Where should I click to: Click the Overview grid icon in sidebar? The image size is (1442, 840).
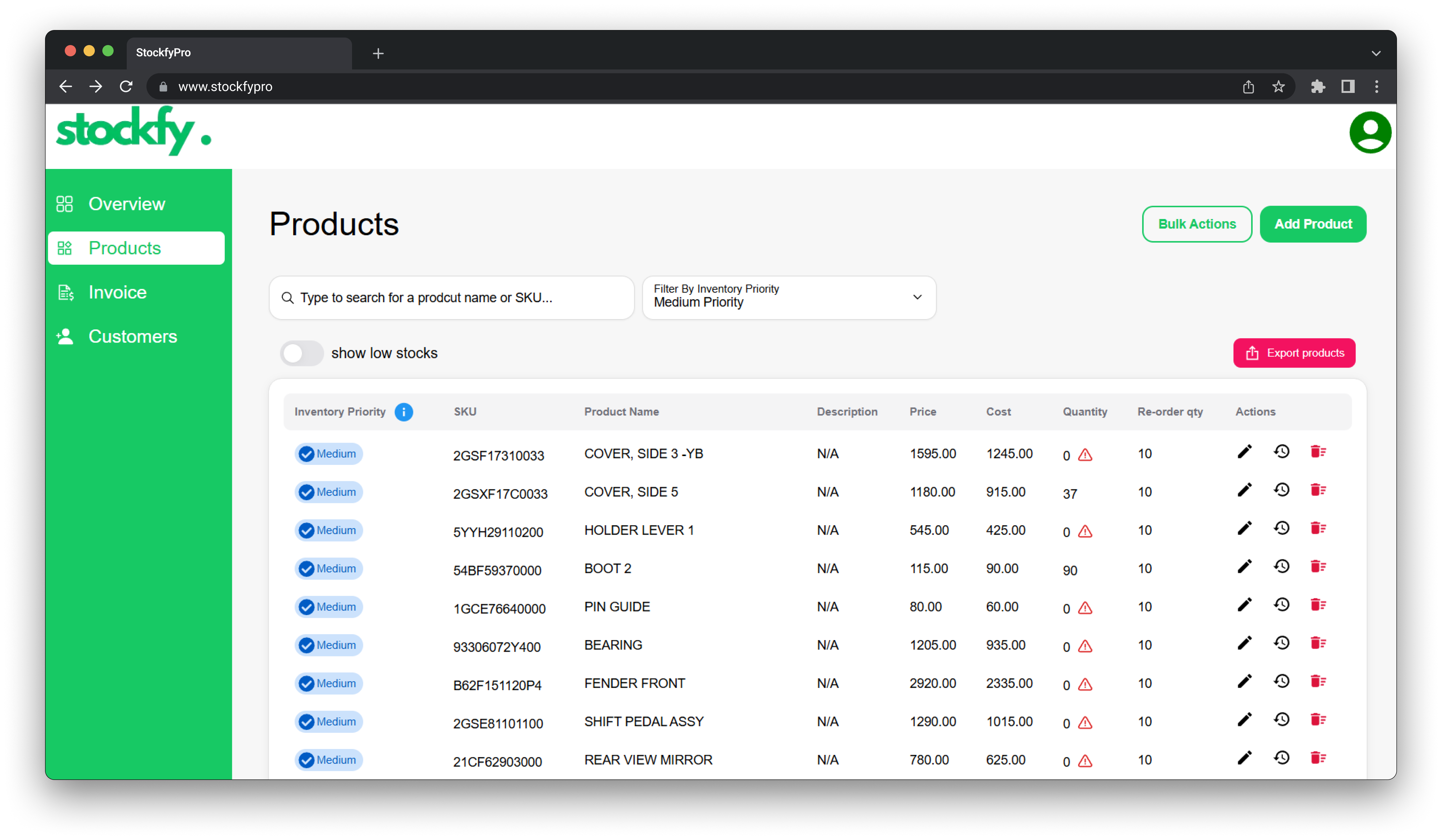pyautogui.click(x=65, y=203)
